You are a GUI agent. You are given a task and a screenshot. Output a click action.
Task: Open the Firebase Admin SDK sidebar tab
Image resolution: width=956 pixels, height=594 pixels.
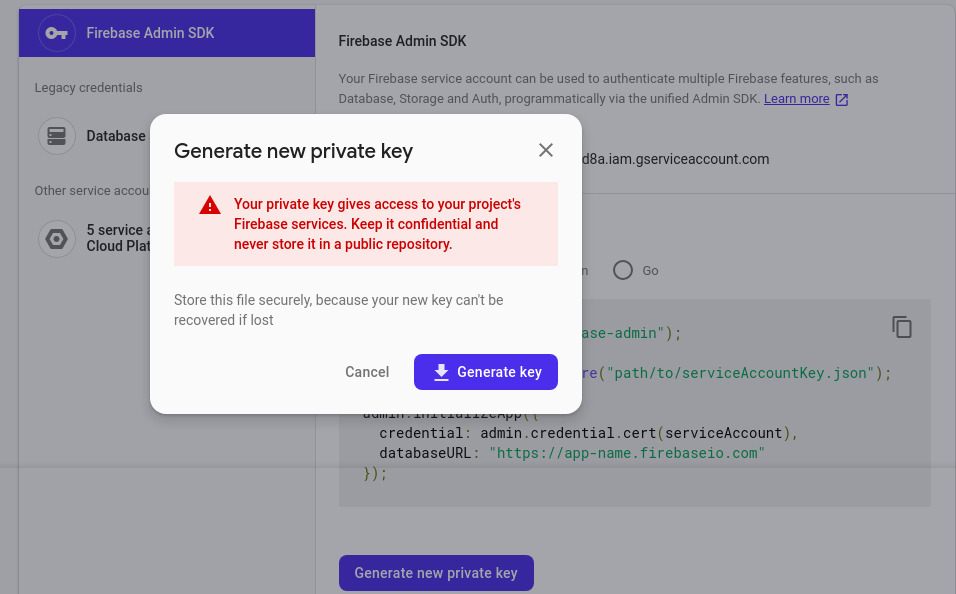(150, 33)
